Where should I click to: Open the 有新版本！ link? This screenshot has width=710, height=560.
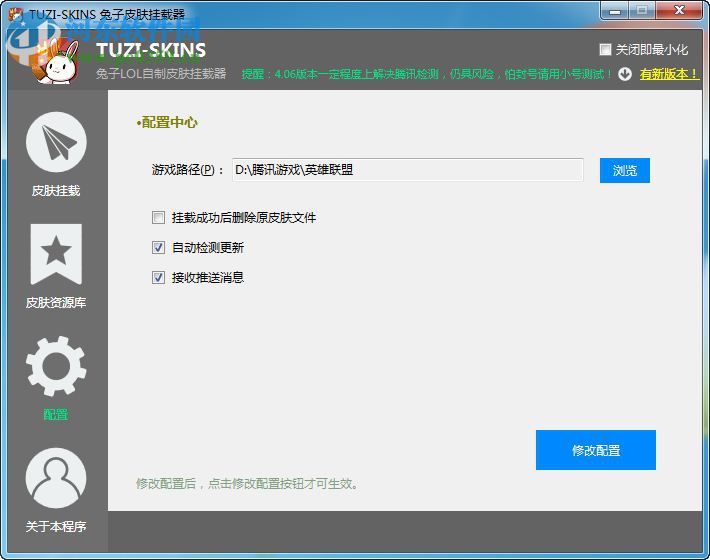(668, 74)
